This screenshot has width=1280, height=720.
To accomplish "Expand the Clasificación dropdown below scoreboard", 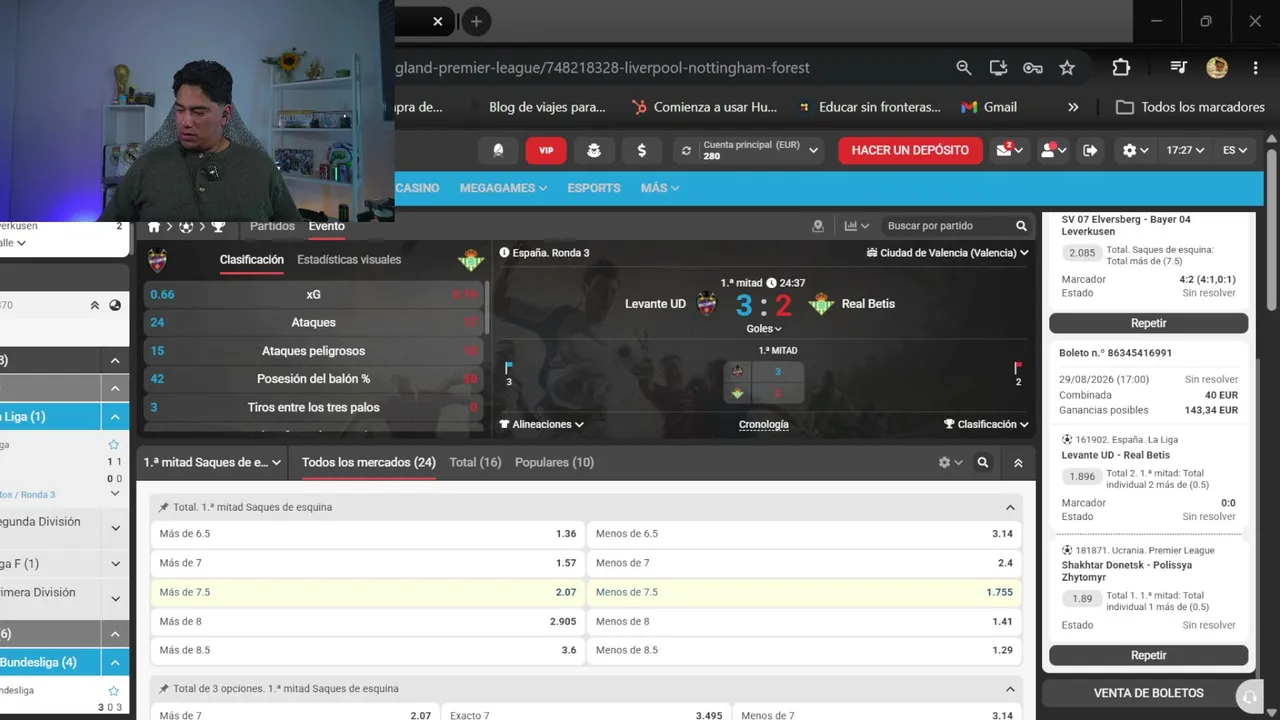I will pyautogui.click(x=986, y=424).
